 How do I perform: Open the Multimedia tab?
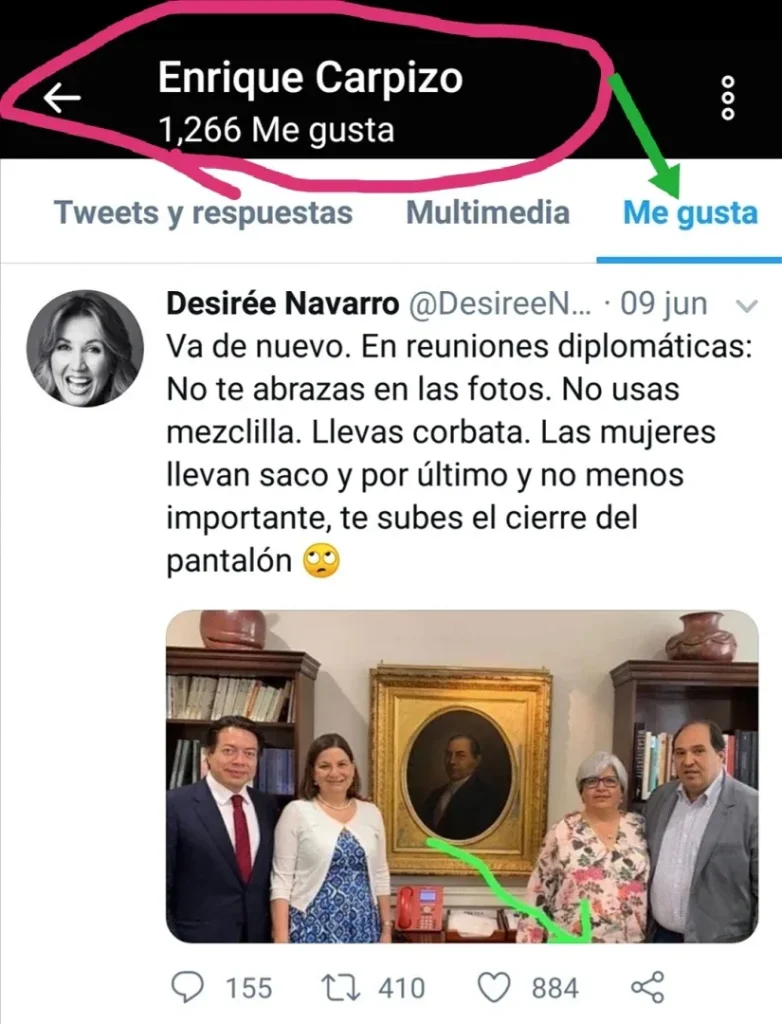(488, 213)
